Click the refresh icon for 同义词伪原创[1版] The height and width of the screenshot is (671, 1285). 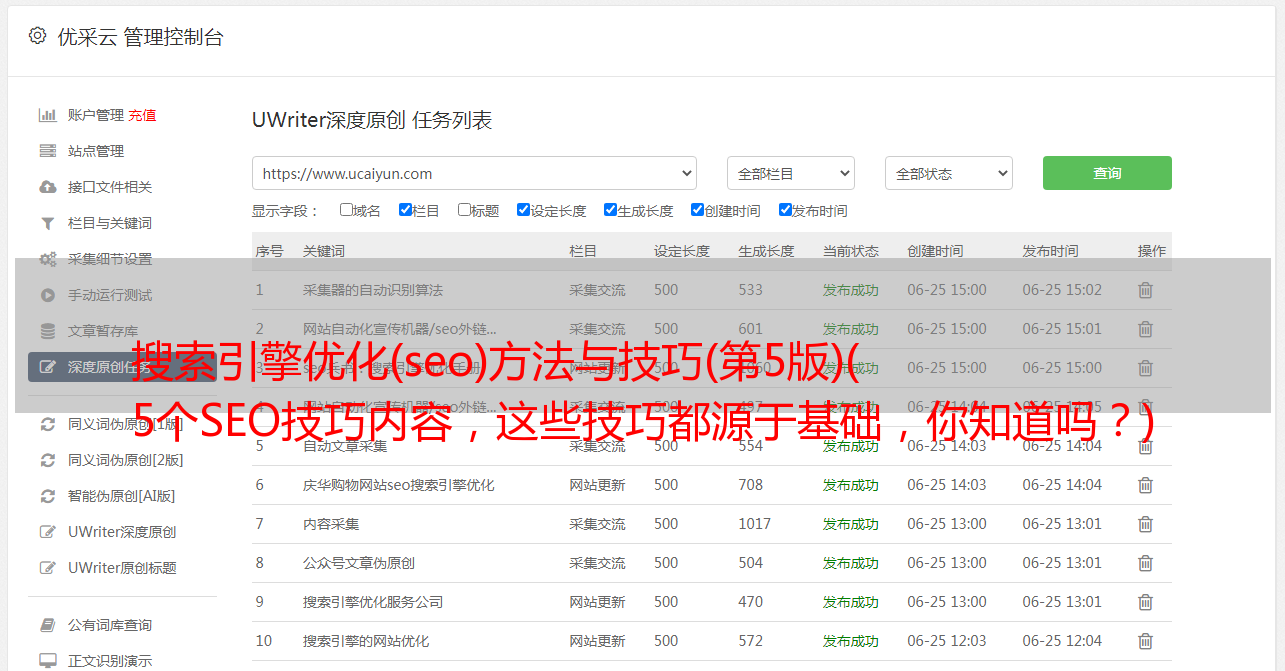click(x=47, y=424)
